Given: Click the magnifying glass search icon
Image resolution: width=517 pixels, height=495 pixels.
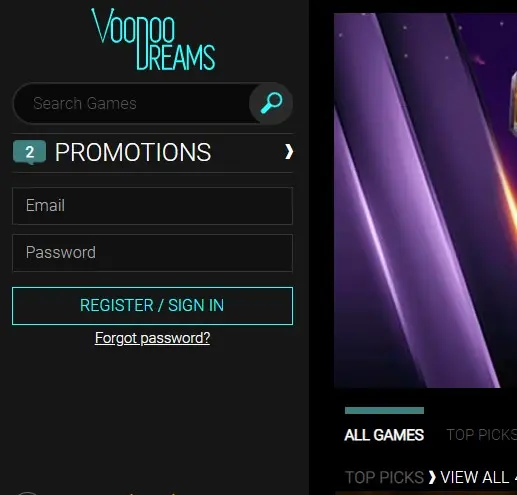Looking at the screenshot, I should [x=271, y=103].
